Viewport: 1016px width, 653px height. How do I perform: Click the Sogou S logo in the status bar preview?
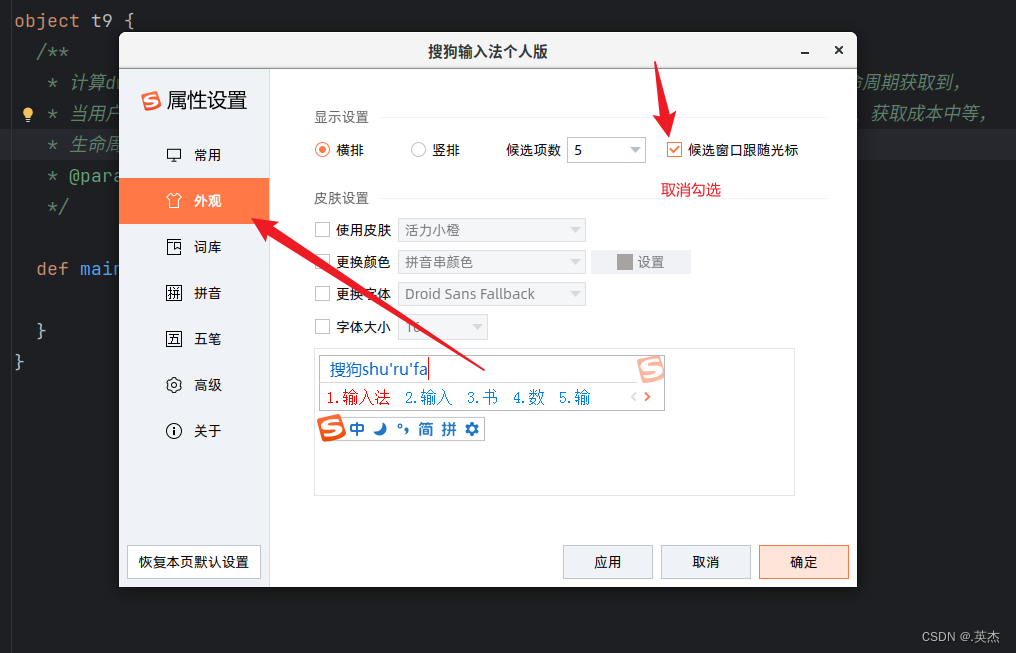click(x=330, y=429)
